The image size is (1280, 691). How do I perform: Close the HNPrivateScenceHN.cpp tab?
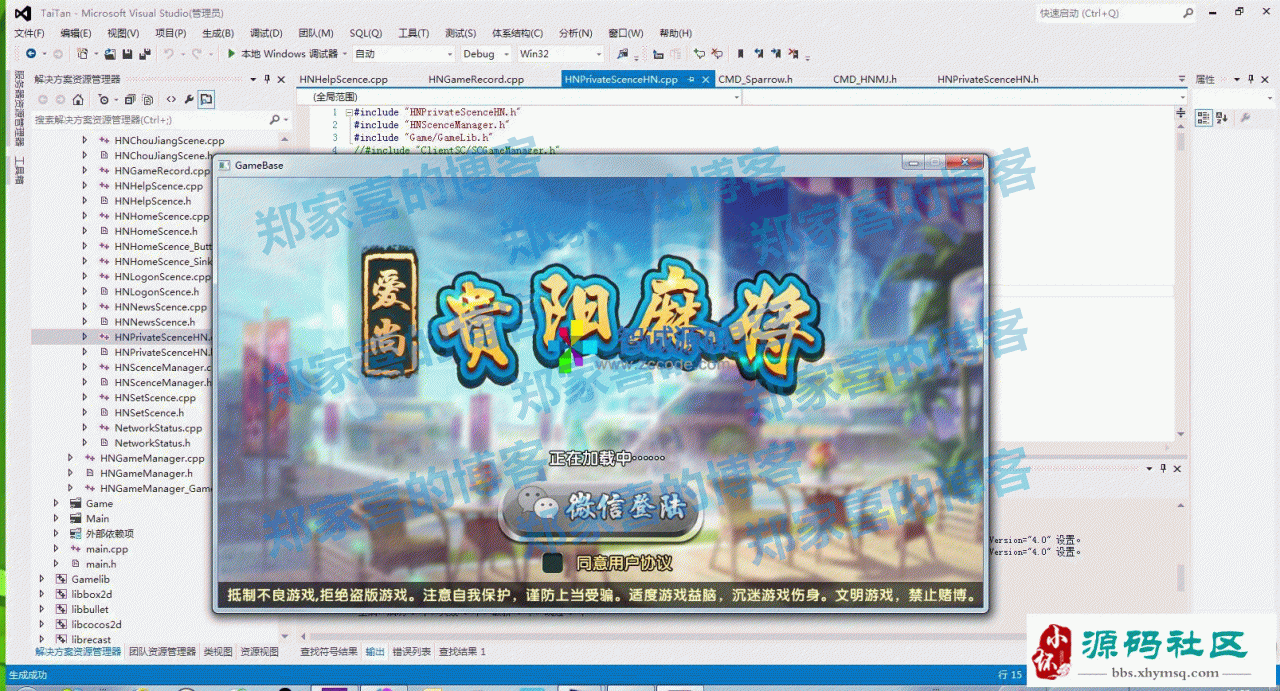706,80
